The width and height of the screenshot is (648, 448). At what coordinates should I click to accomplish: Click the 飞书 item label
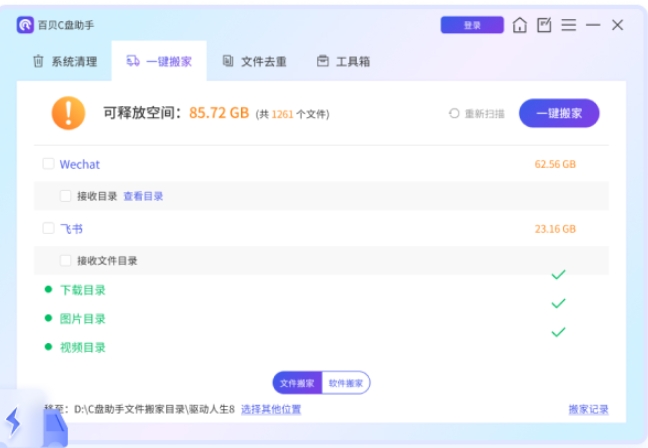pyautogui.click(x=71, y=229)
